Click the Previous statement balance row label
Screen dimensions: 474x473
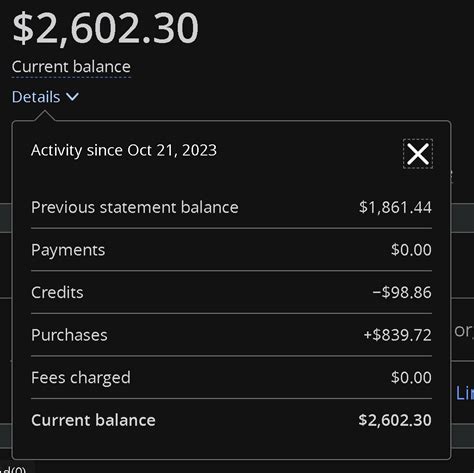coord(135,207)
